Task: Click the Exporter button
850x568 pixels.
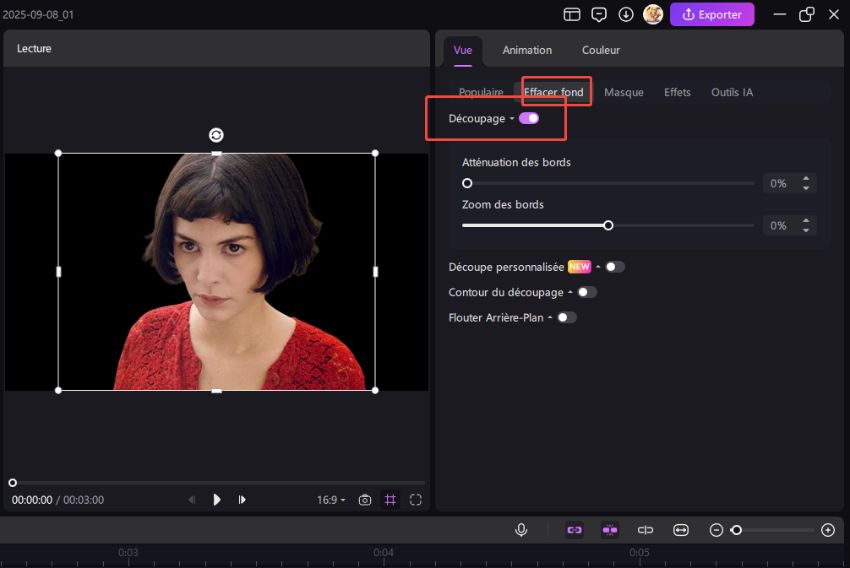Action: pos(712,15)
